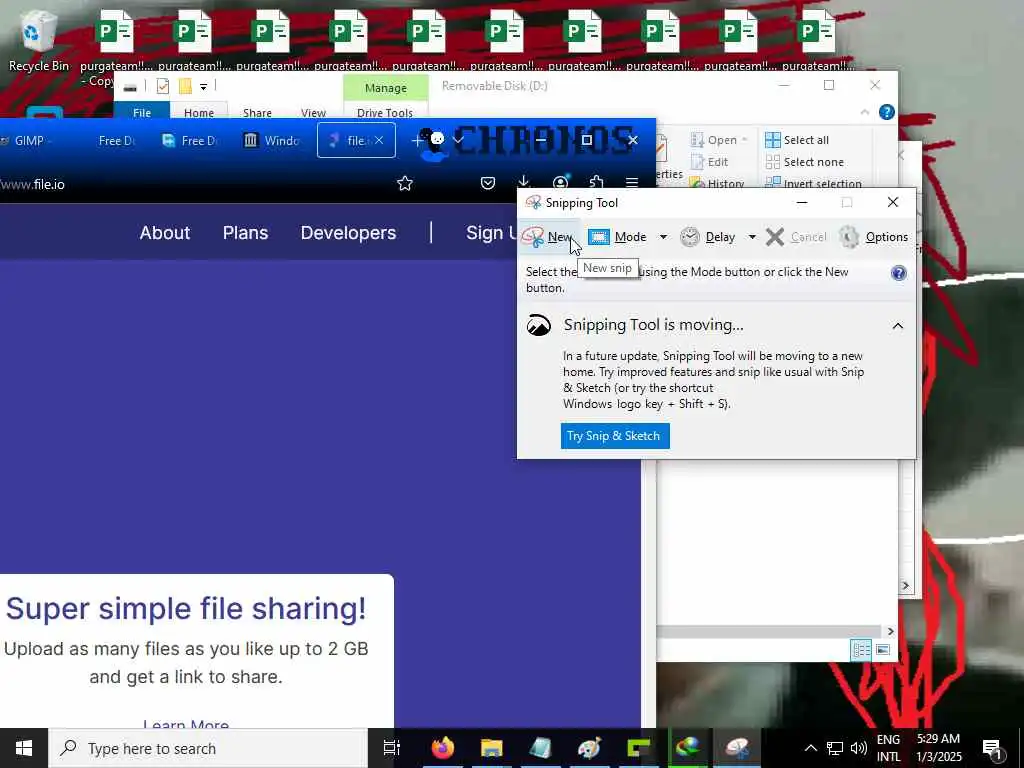Show hidden system tray icons
The width and height of the screenshot is (1024, 768).
810,748
